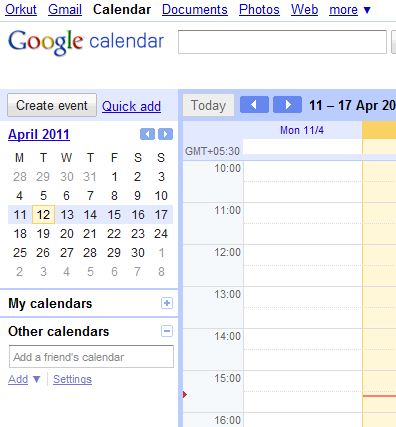Image resolution: width=396 pixels, height=427 pixels.
Task: Select April 20 in the mini calendar
Action: pyautogui.click(x=67, y=234)
